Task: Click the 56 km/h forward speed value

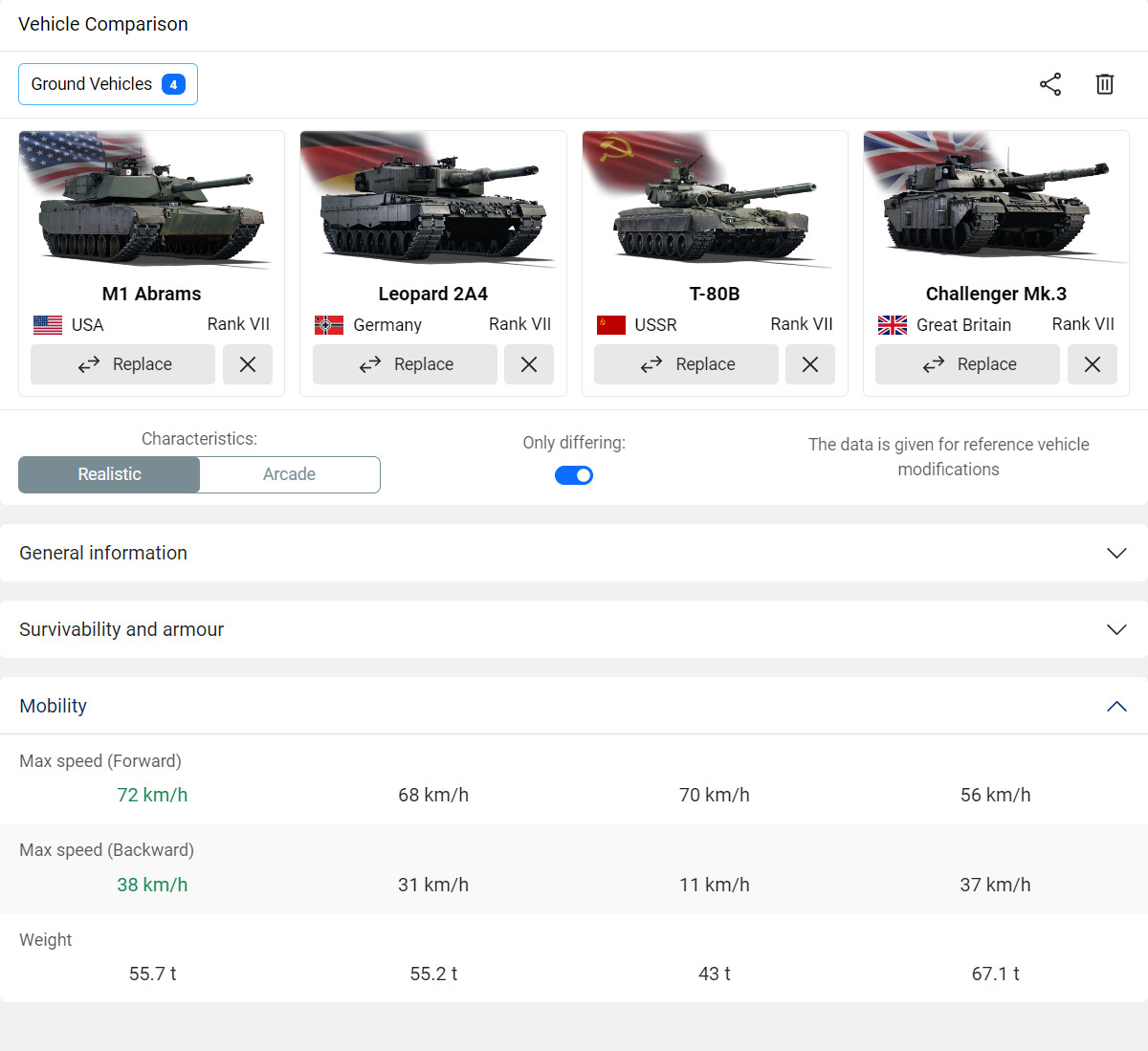Action: tap(996, 795)
